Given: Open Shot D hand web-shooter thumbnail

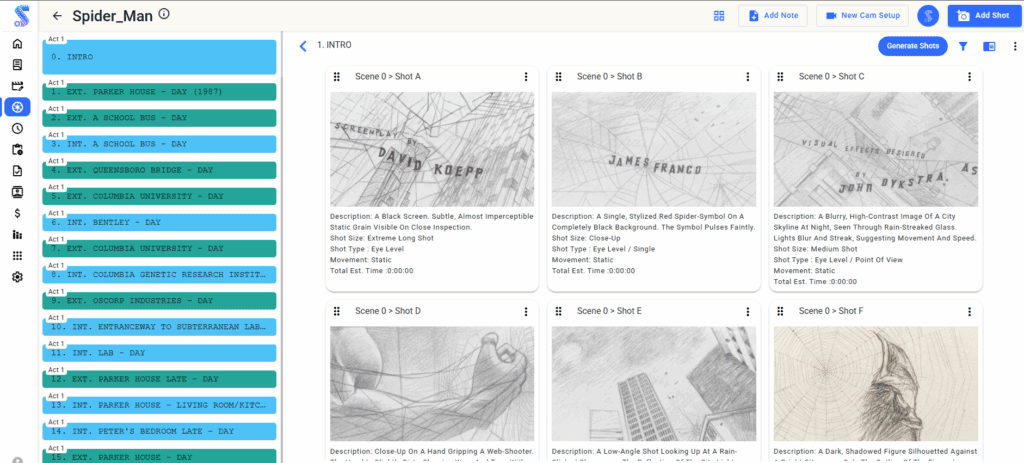Looking at the screenshot, I should tap(432, 384).
